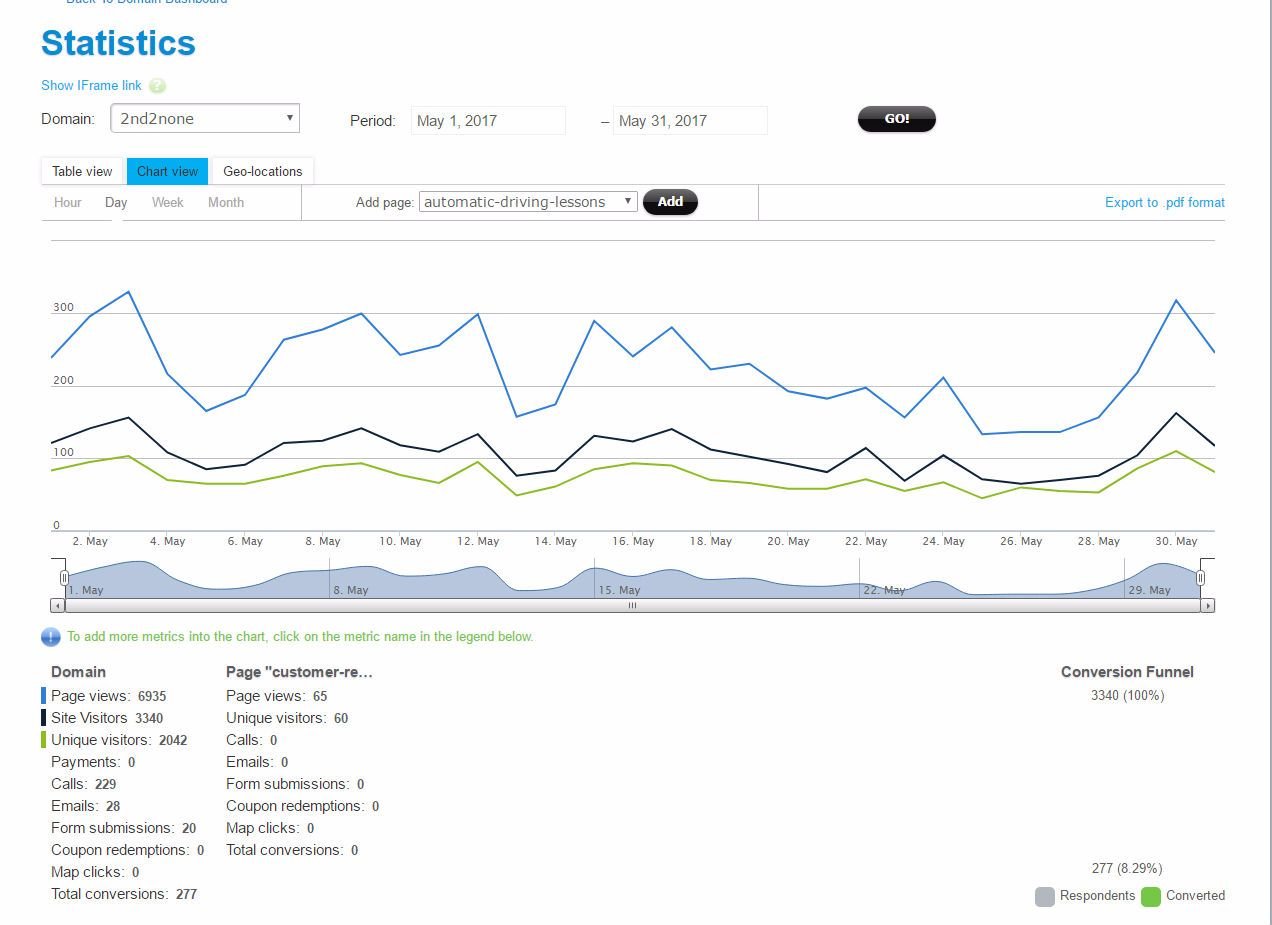Click the left range handle of the navigator
The width and height of the screenshot is (1272, 925).
click(x=65, y=578)
